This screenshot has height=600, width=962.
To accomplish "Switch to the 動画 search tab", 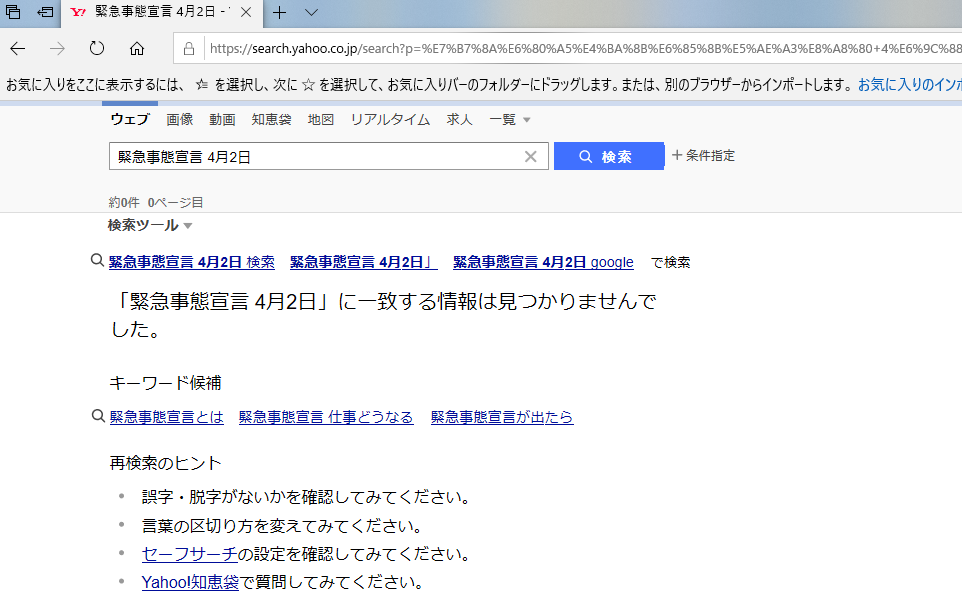I will (x=222, y=120).
